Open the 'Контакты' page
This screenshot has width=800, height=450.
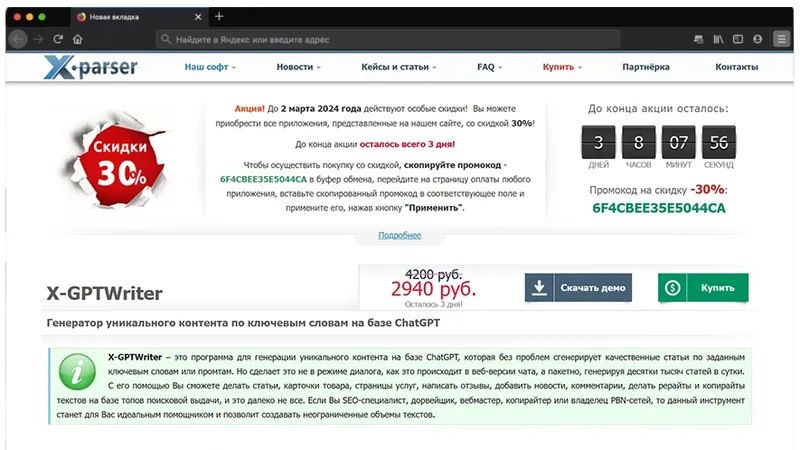[x=736, y=67]
